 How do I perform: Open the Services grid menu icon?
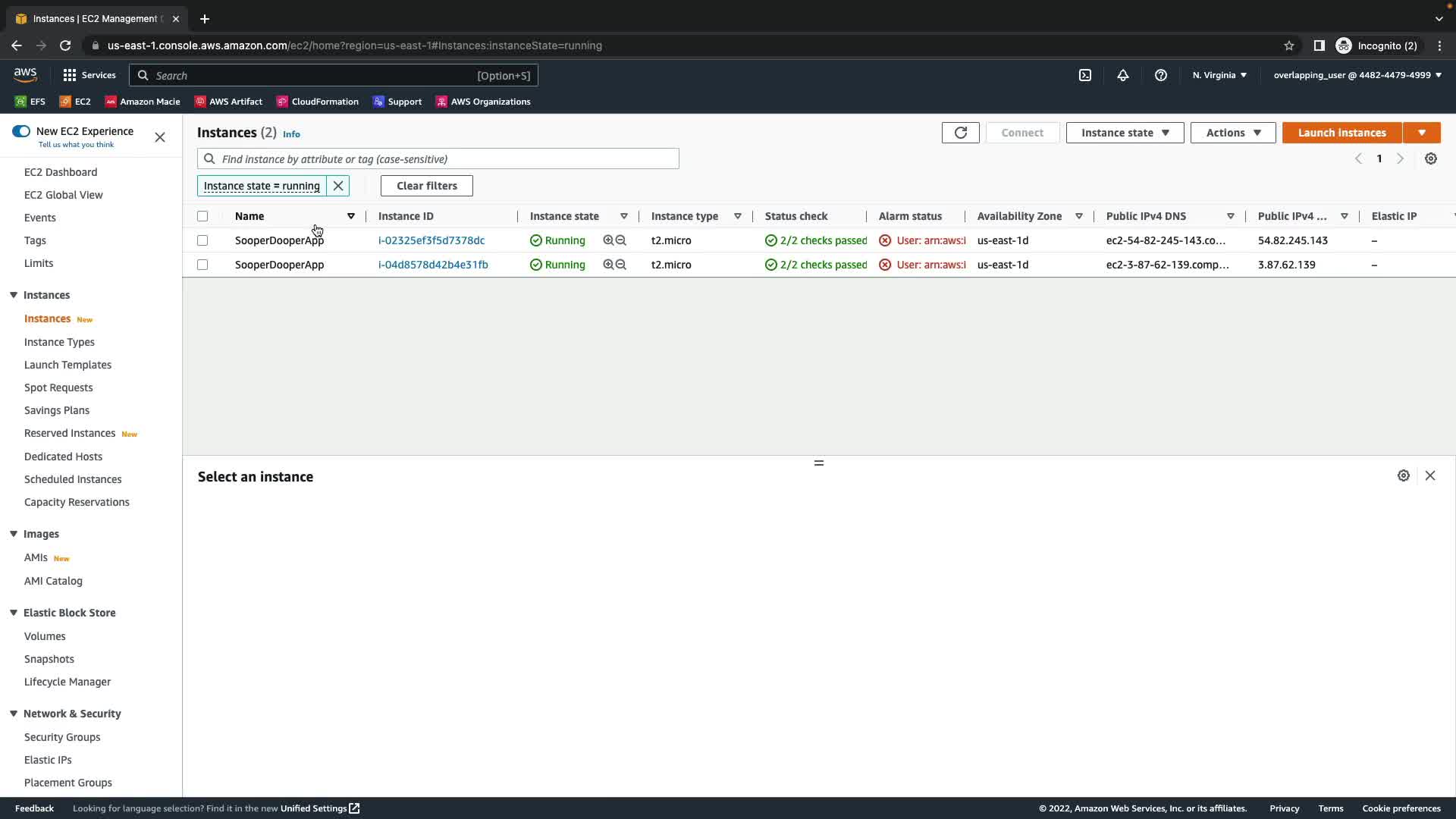(70, 75)
